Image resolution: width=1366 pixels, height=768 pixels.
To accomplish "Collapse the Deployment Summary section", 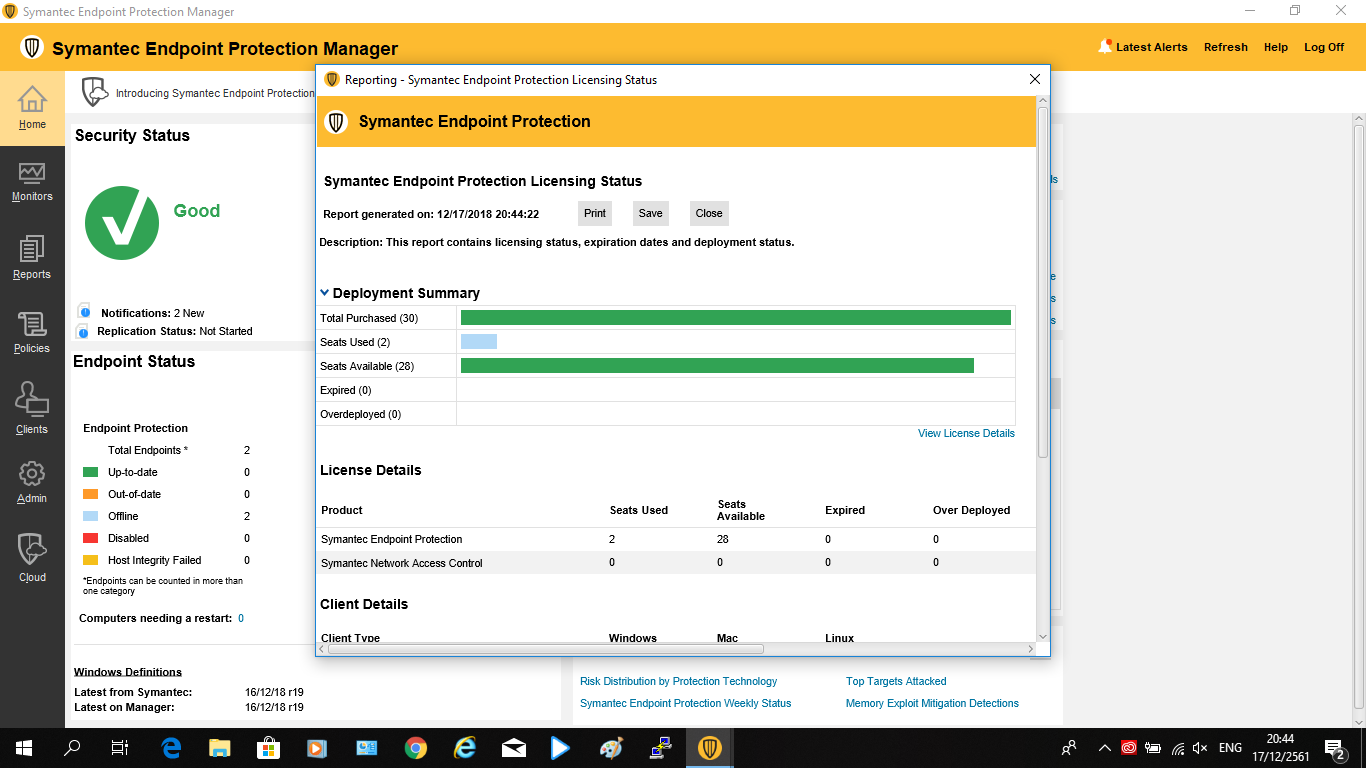I will (x=325, y=293).
